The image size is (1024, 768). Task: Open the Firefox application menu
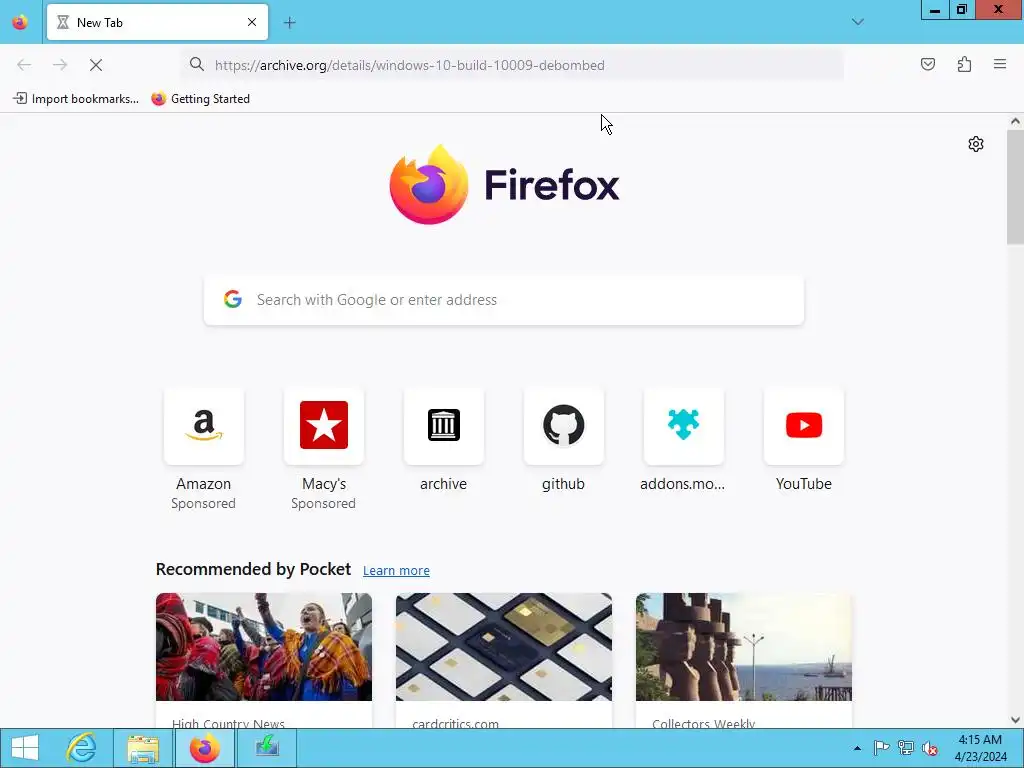(1000, 64)
